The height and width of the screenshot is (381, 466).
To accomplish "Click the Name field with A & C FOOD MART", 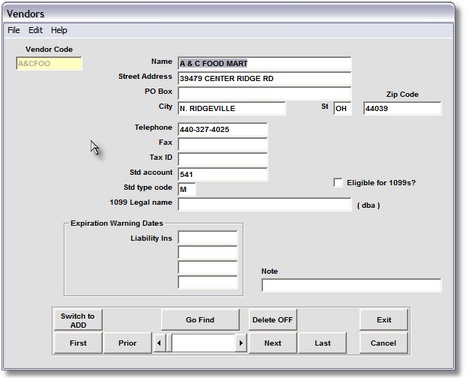I will (265, 64).
